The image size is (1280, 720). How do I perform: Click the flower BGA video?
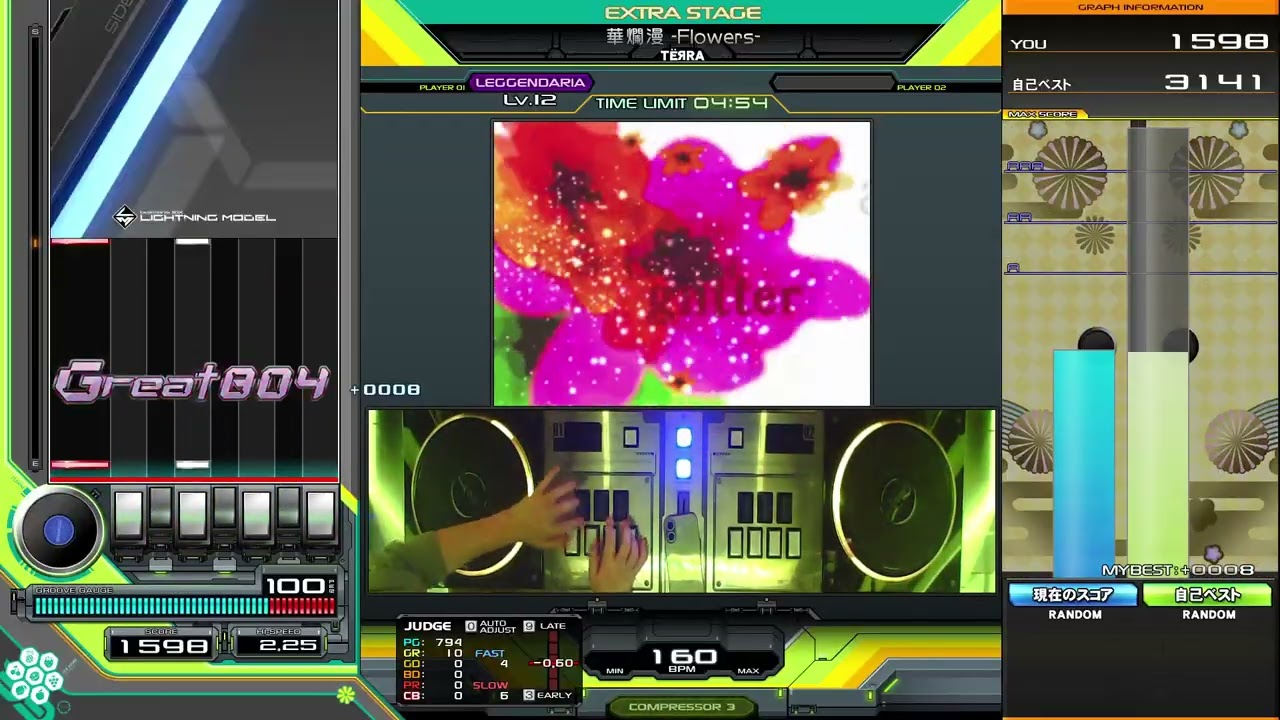click(682, 264)
